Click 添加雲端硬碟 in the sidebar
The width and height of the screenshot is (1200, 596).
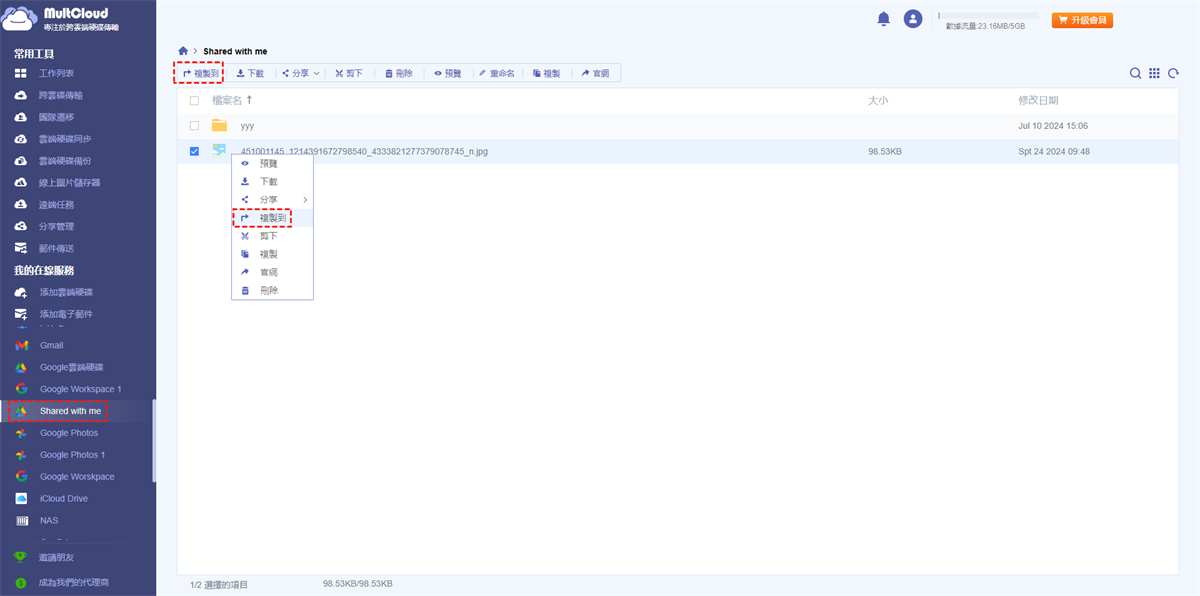click(66, 292)
